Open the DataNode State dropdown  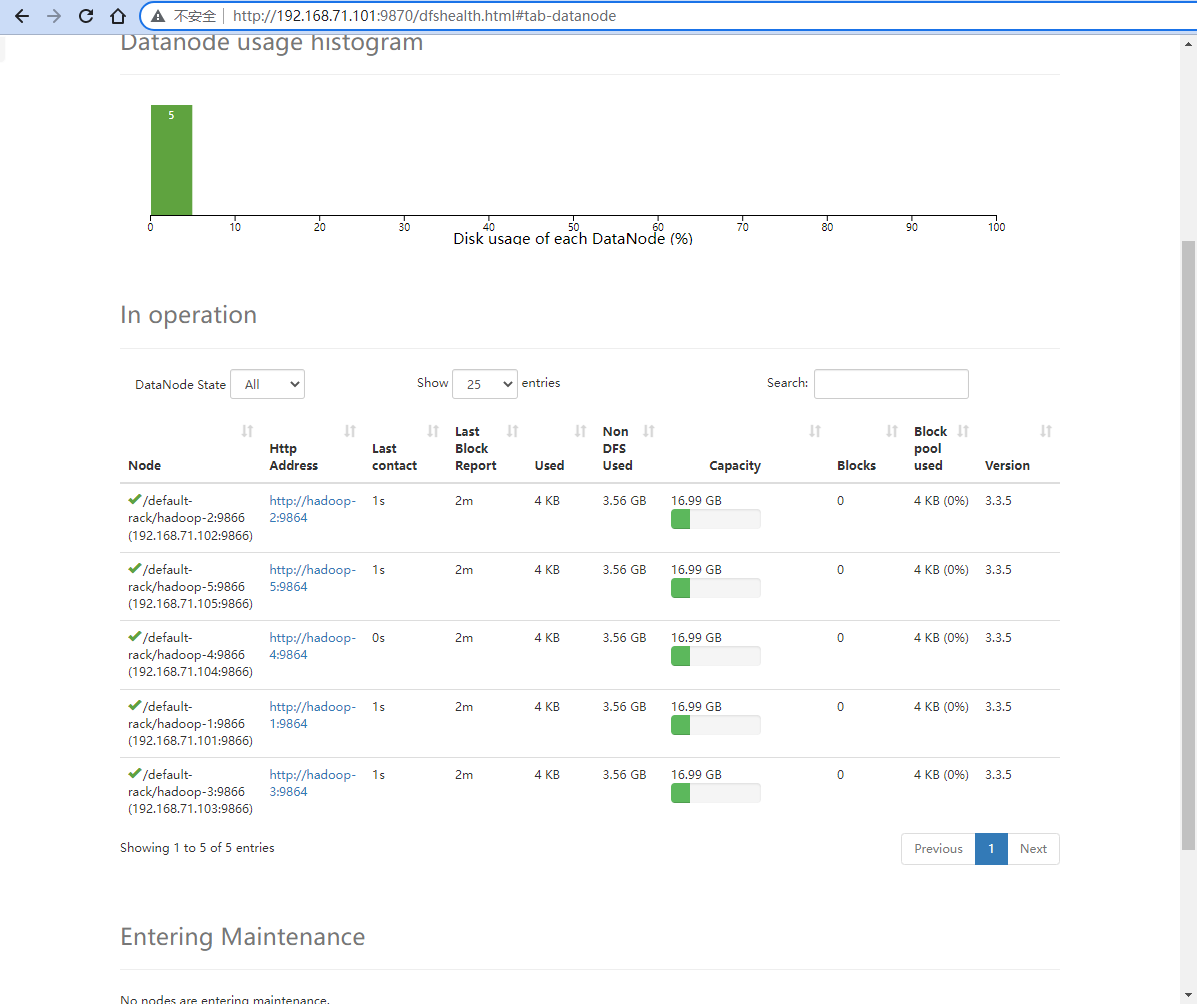click(267, 385)
